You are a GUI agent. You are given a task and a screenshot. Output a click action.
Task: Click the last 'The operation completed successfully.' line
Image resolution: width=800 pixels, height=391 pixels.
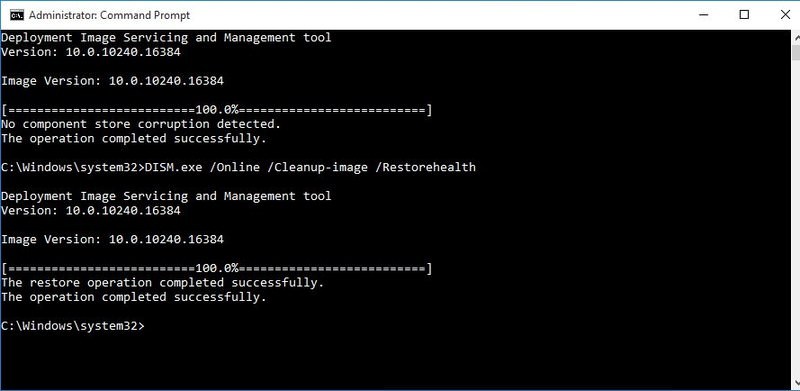tap(134, 297)
